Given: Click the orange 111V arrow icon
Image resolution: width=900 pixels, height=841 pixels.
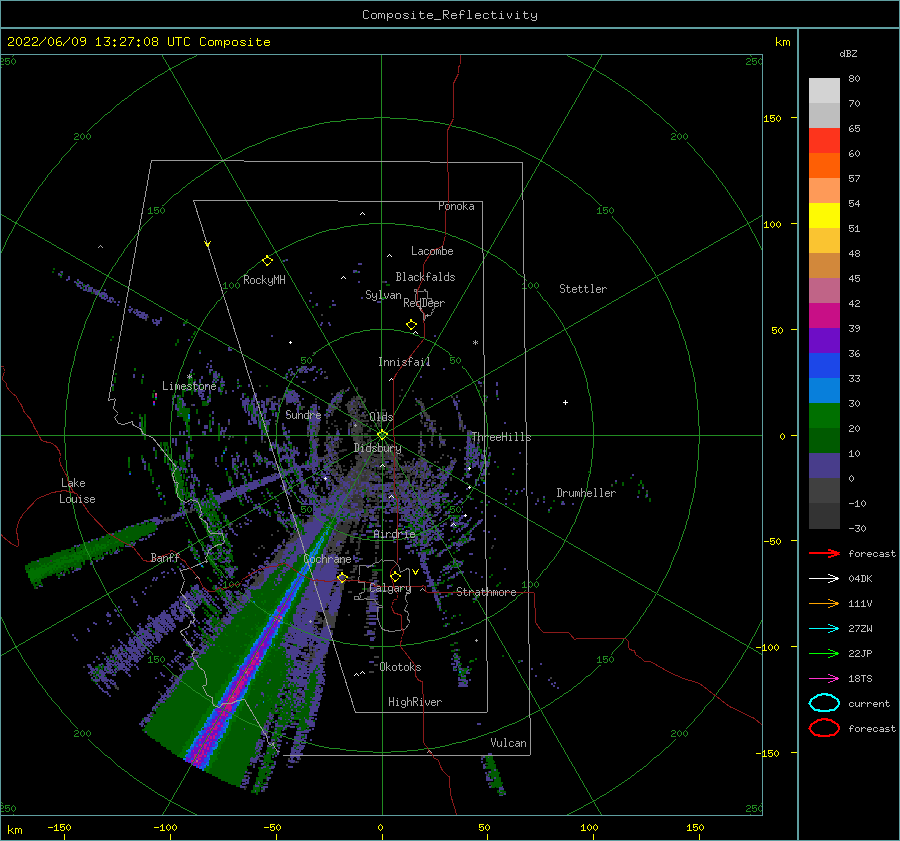Looking at the screenshot, I should (824, 603).
